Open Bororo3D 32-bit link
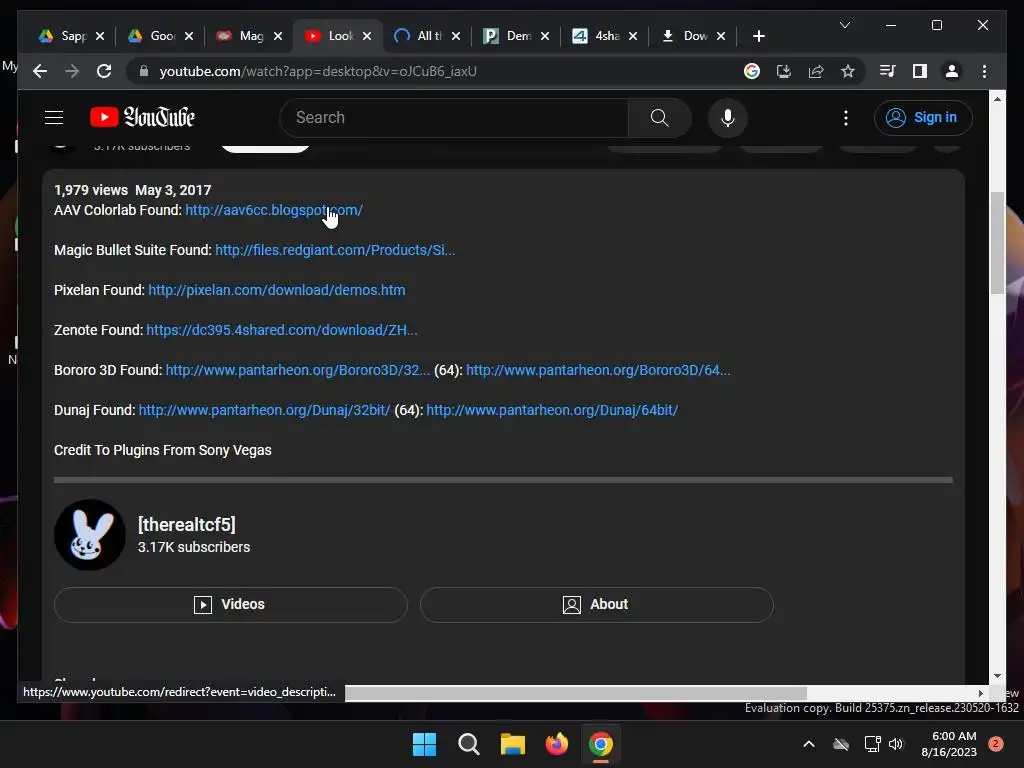Image resolution: width=1024 pixels, height=768 pixels. tap(297, 370)
